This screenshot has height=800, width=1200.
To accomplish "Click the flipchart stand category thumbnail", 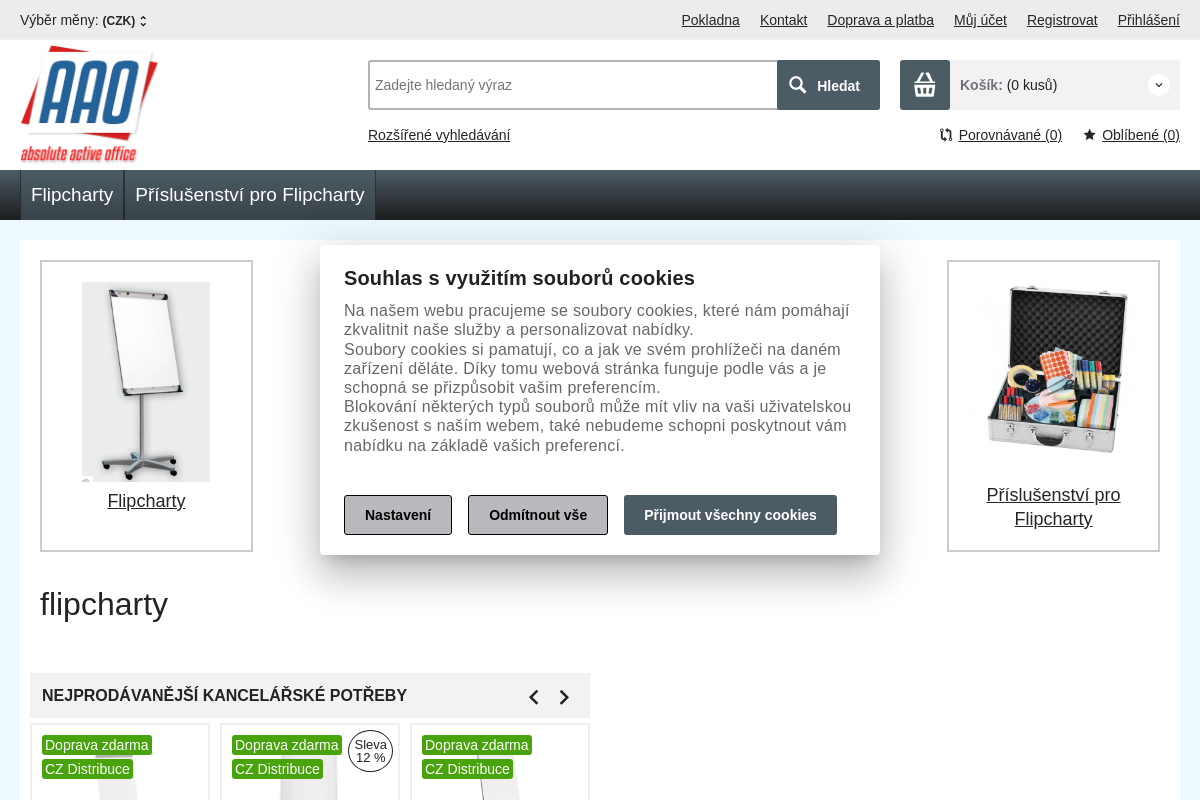I will point(146,382).
